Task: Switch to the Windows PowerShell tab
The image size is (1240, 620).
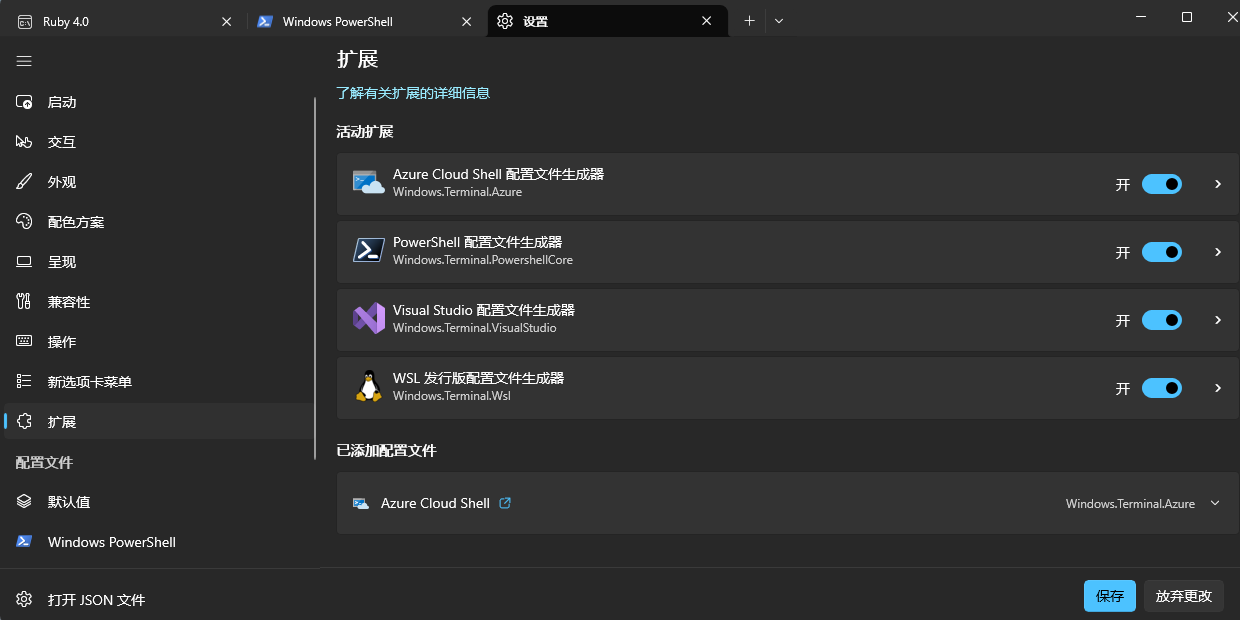Action: pos(367,21)
